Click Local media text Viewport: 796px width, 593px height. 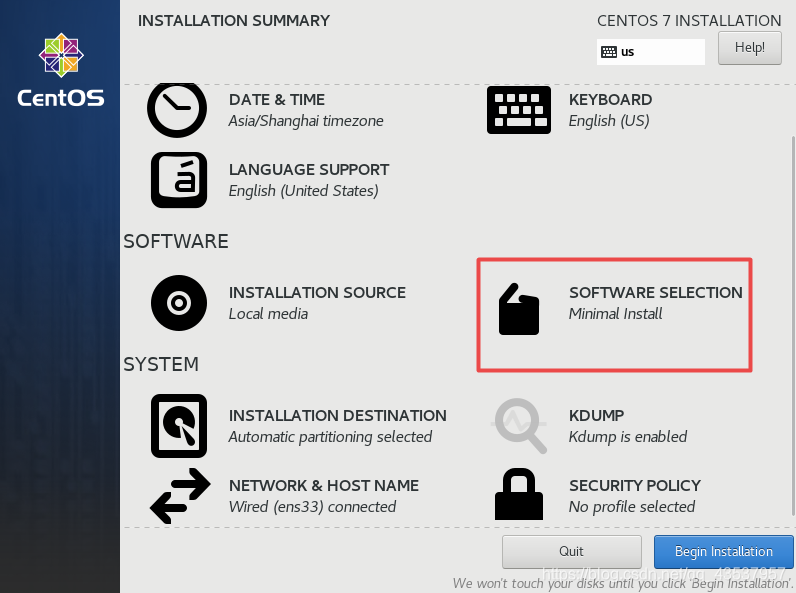268,314
